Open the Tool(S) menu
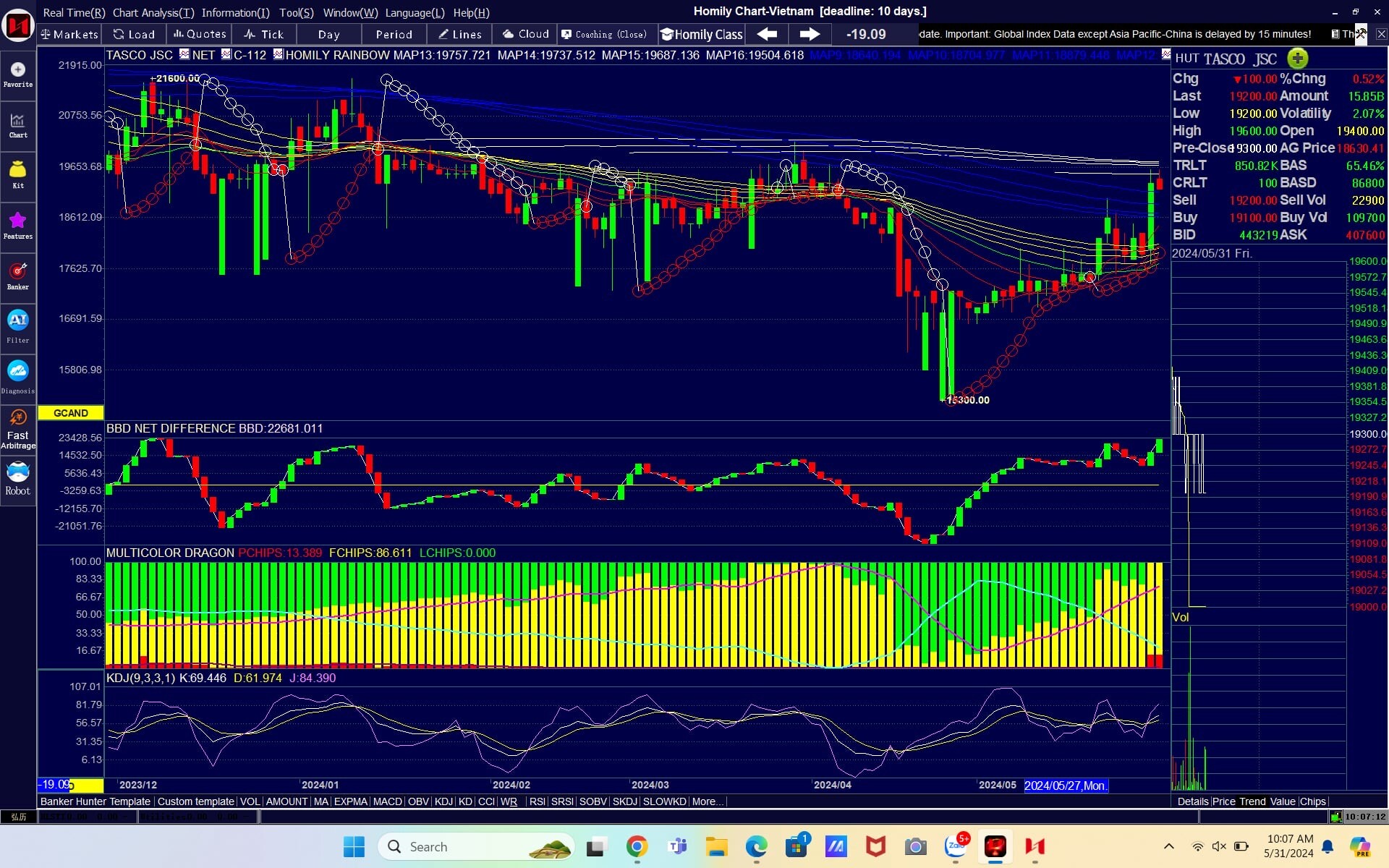 point(297,12)
